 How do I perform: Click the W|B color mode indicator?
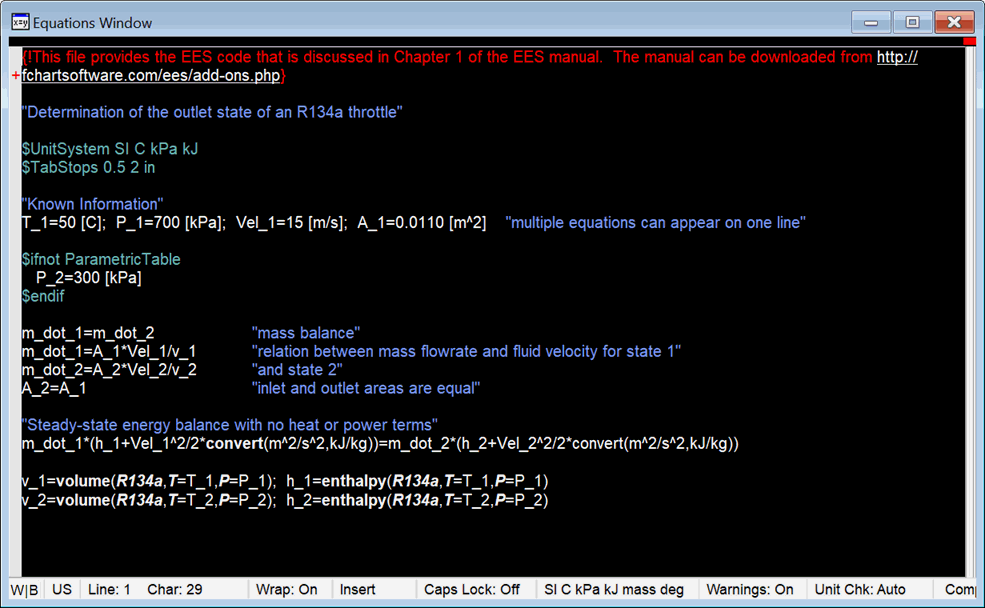[x=26, y=590]
